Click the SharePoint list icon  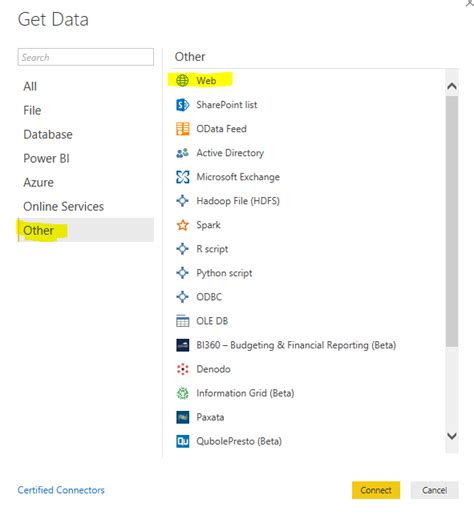[x=182, y=105]
